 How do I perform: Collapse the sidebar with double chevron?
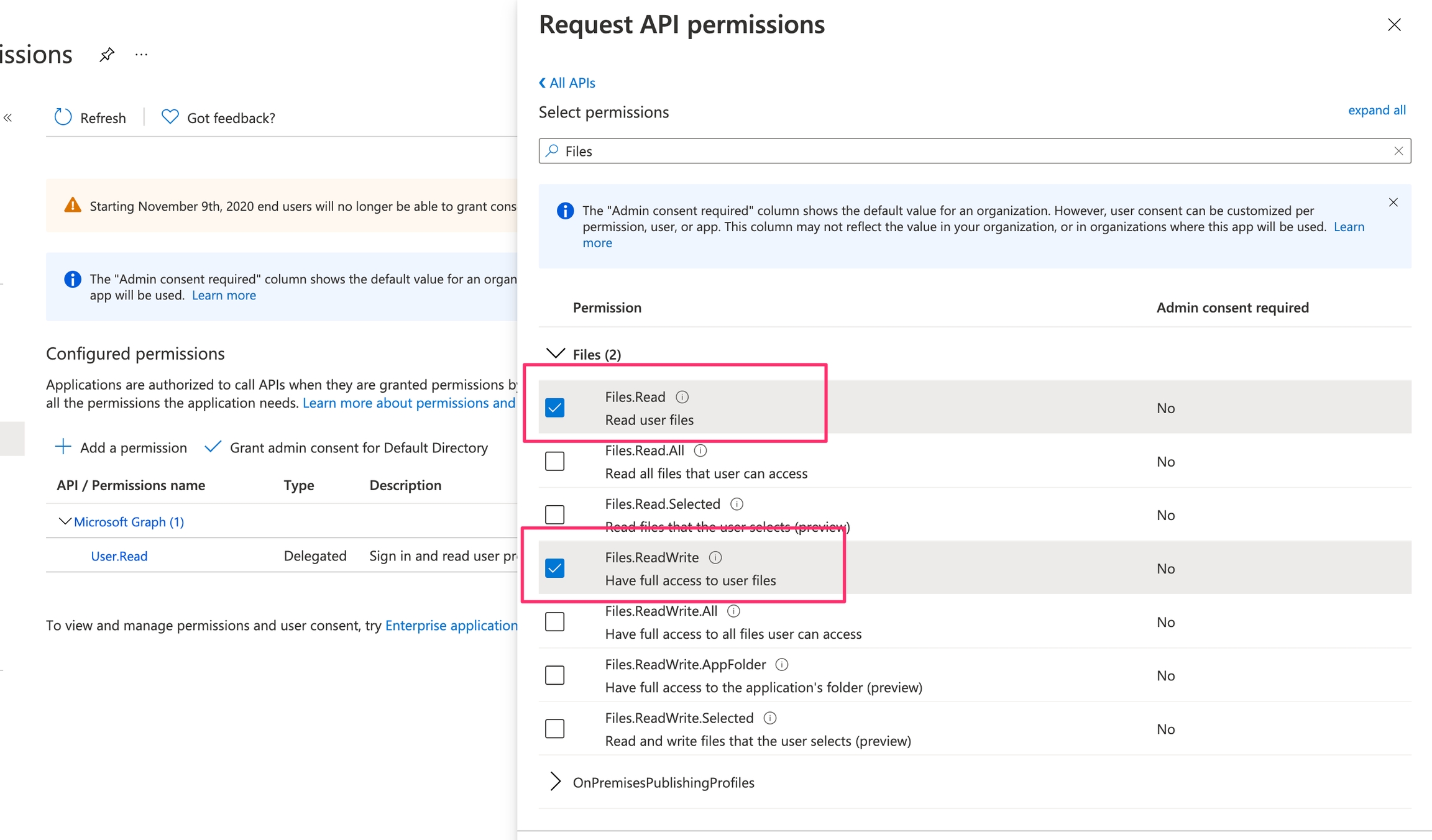point(8,117)
